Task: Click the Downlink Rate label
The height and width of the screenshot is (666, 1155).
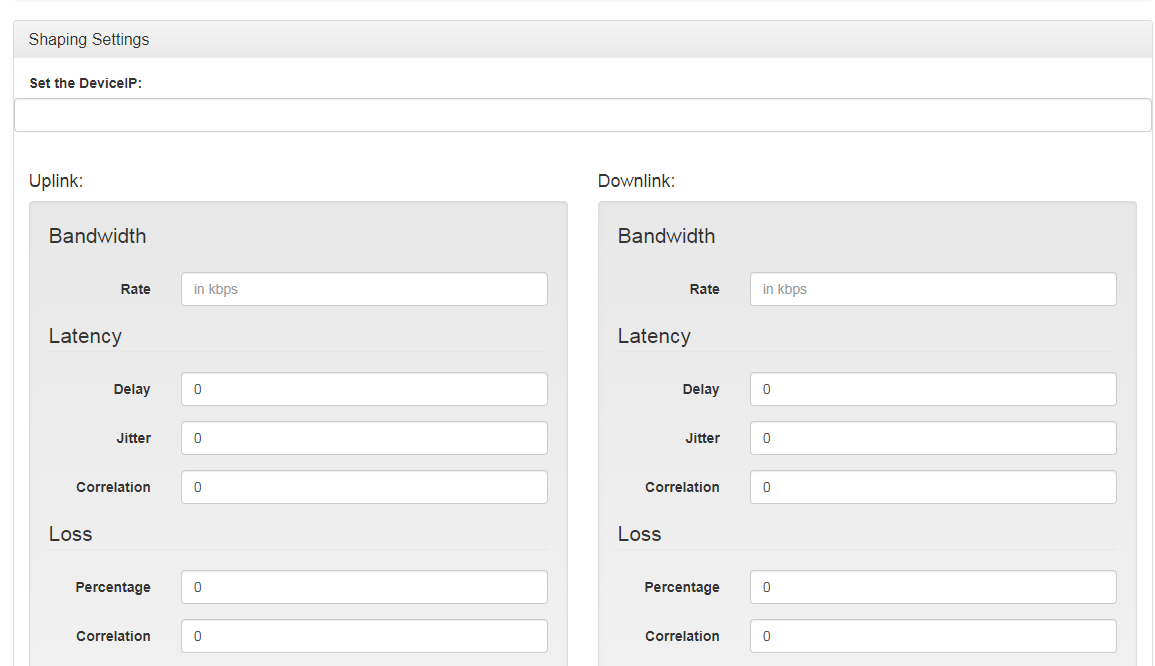Action: (704, 290)
